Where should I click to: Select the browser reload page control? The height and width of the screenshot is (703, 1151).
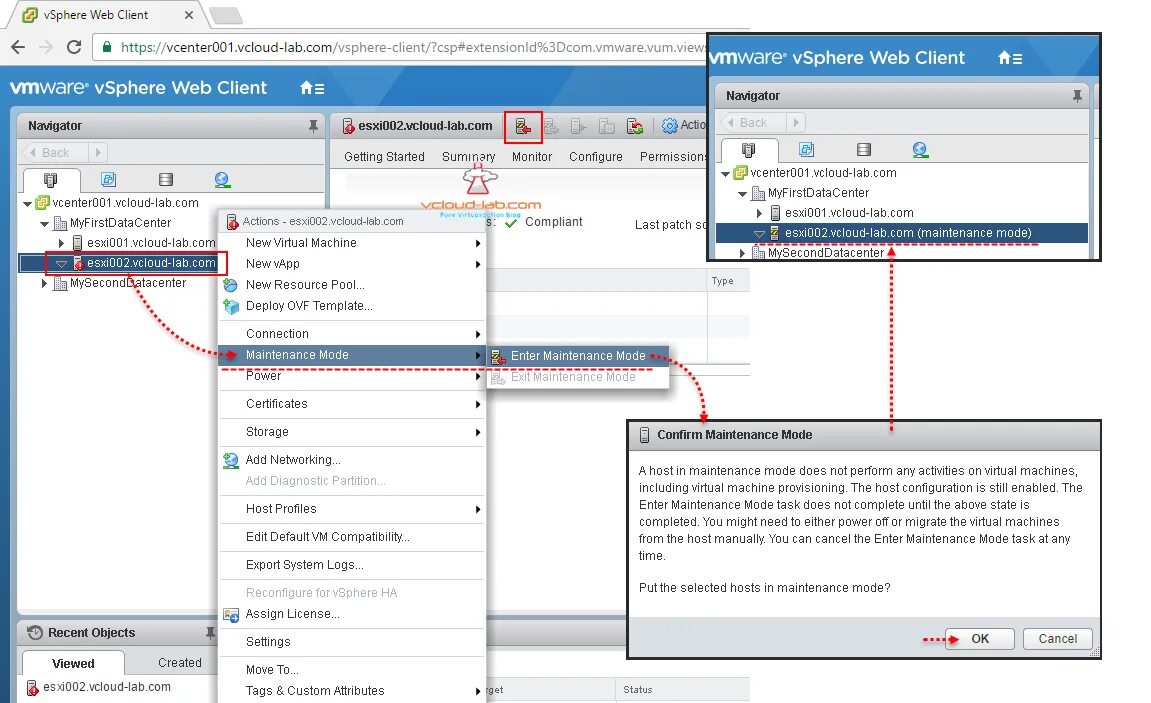click(x=72, y=46)
